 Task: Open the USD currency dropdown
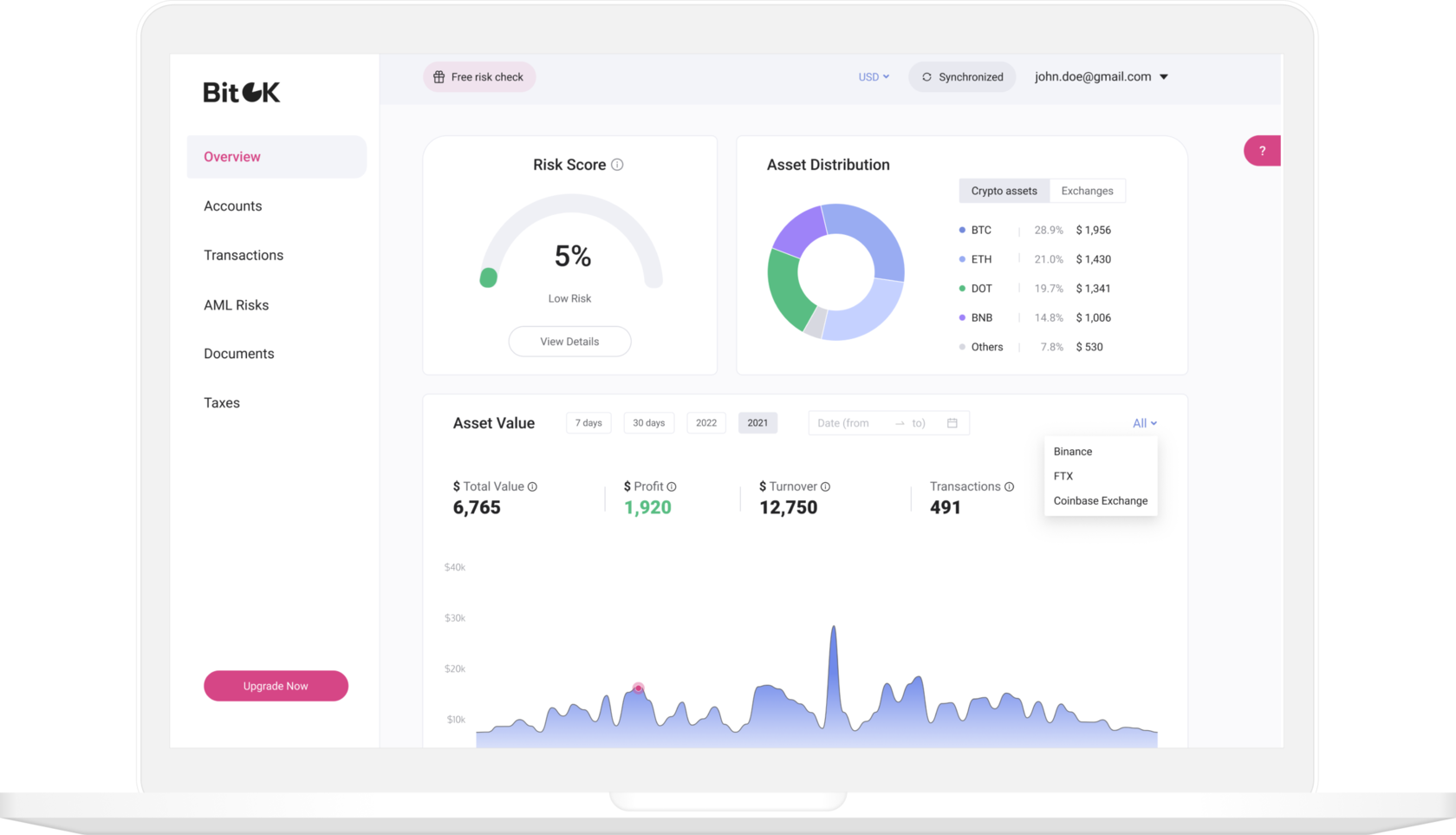point(874,77)
